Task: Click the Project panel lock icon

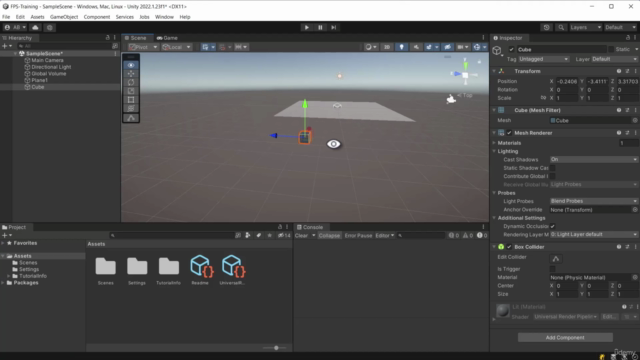Action: [x=280, y=227]
